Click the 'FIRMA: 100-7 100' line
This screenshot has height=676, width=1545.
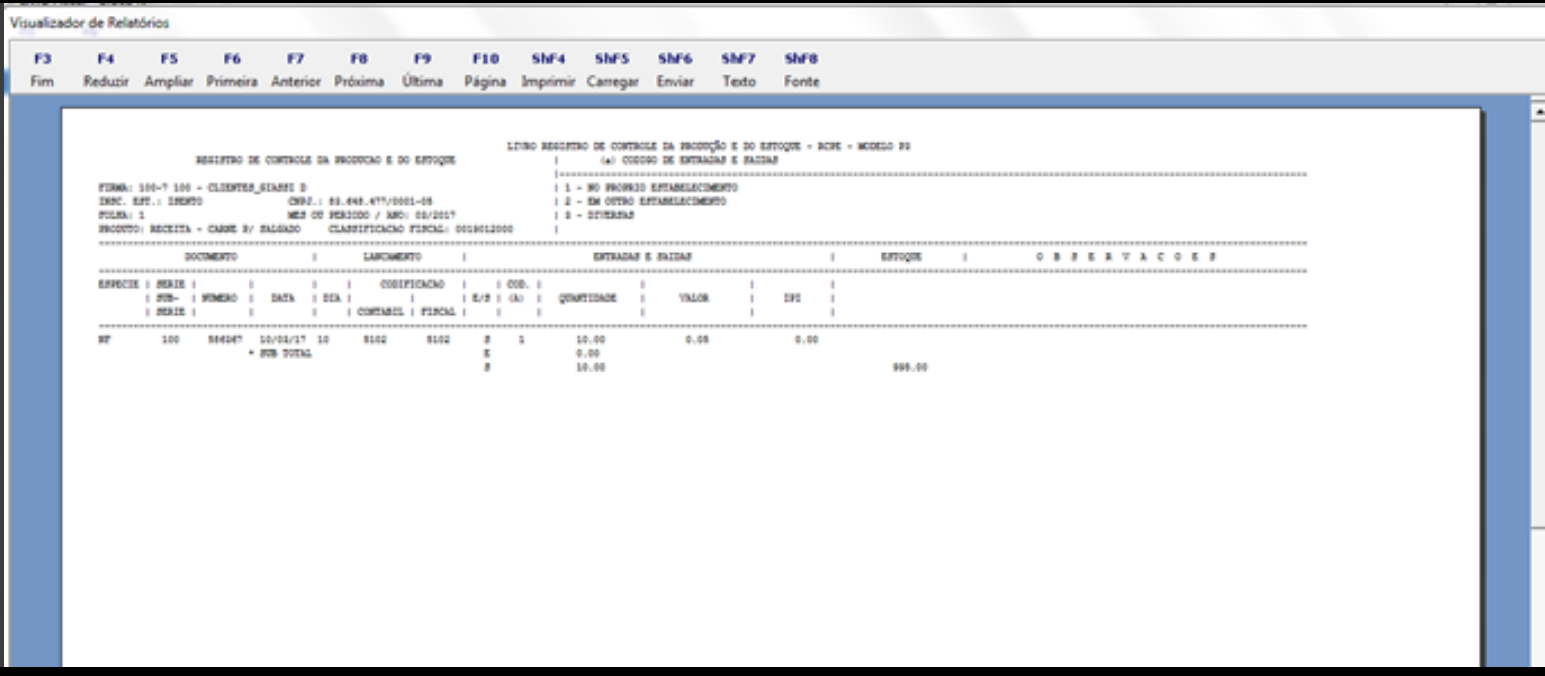tap(203, 187)
